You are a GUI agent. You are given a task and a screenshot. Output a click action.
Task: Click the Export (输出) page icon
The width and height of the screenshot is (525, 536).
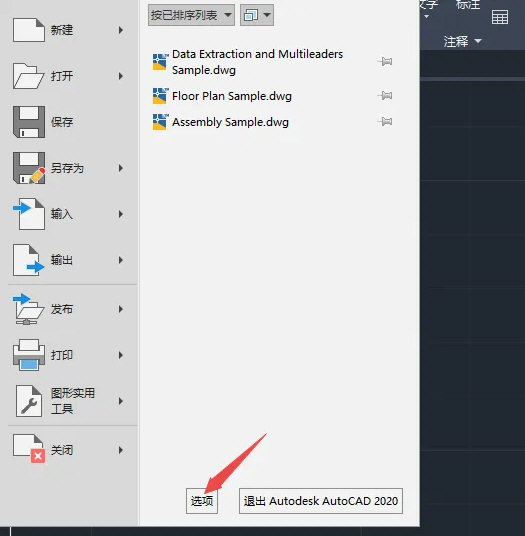(x=29, y=260)
